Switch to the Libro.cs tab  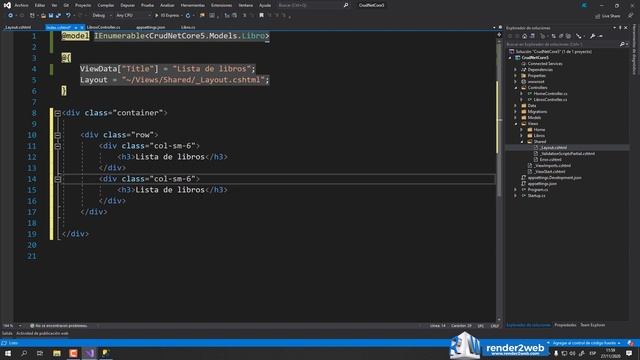click(188, 27)
